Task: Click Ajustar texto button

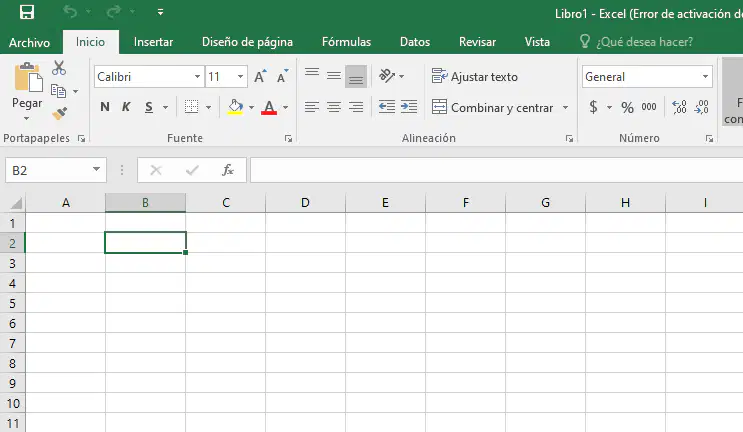Action: click(474, 77)
